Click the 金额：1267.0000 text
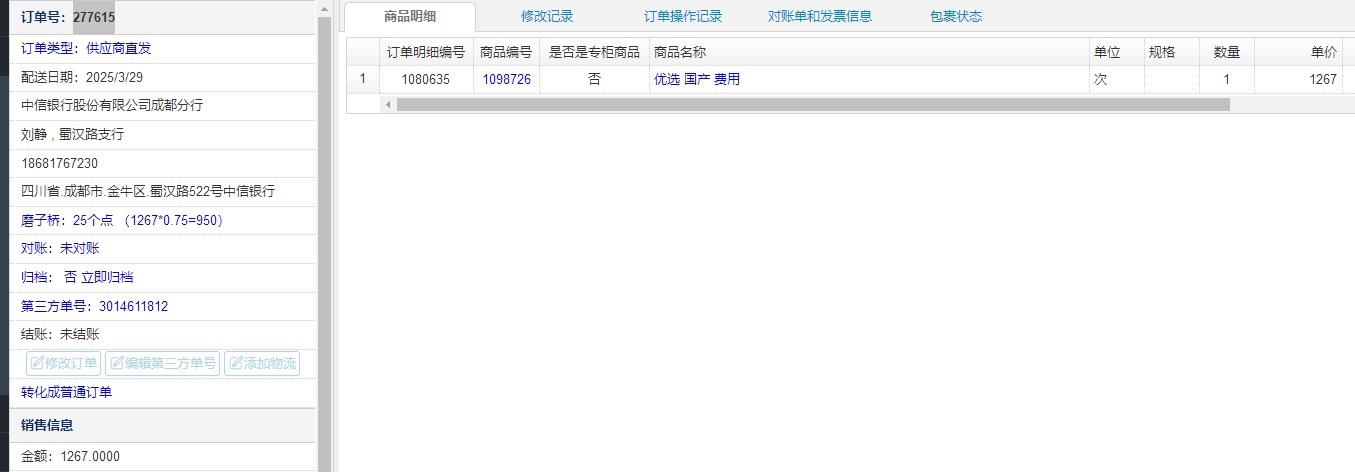 coord(70,456)
